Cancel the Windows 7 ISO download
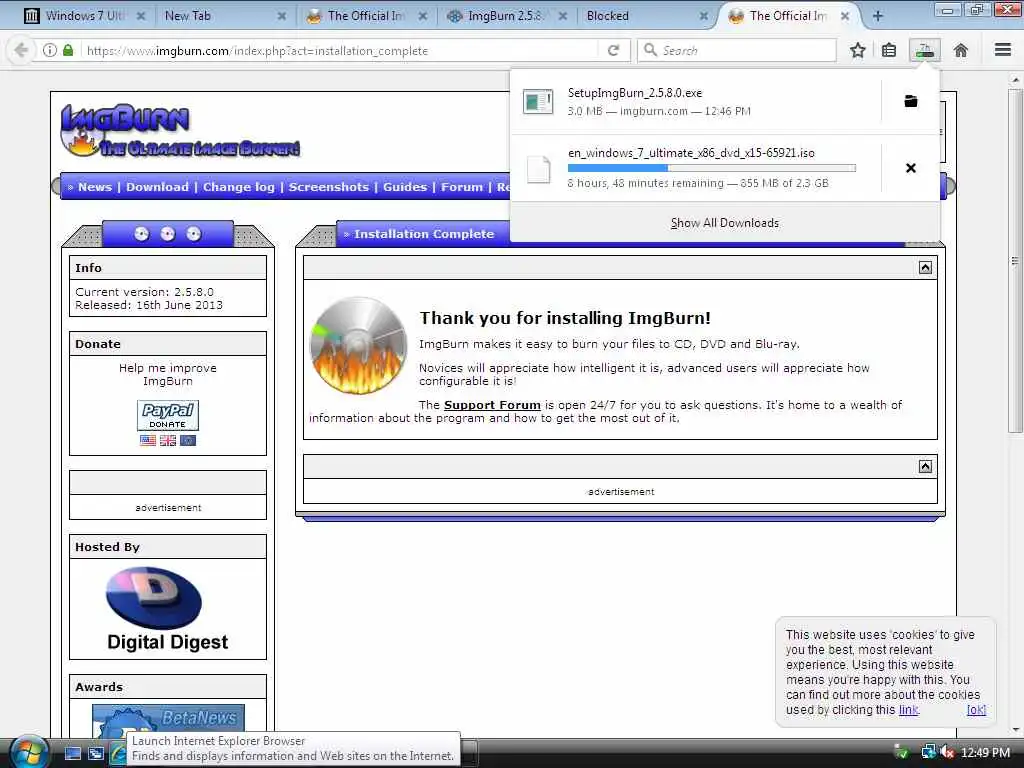1024x768 pixels. point(910,168)
